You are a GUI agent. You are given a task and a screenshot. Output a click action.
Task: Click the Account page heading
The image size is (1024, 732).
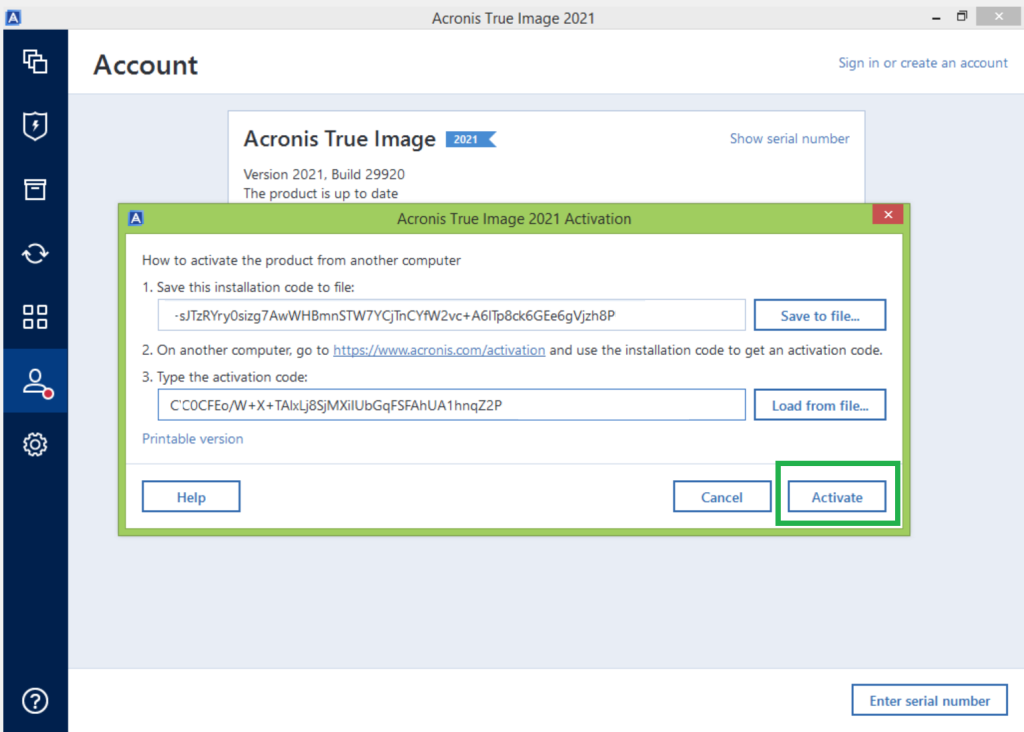pyautogui.click(x=145, y=65)
